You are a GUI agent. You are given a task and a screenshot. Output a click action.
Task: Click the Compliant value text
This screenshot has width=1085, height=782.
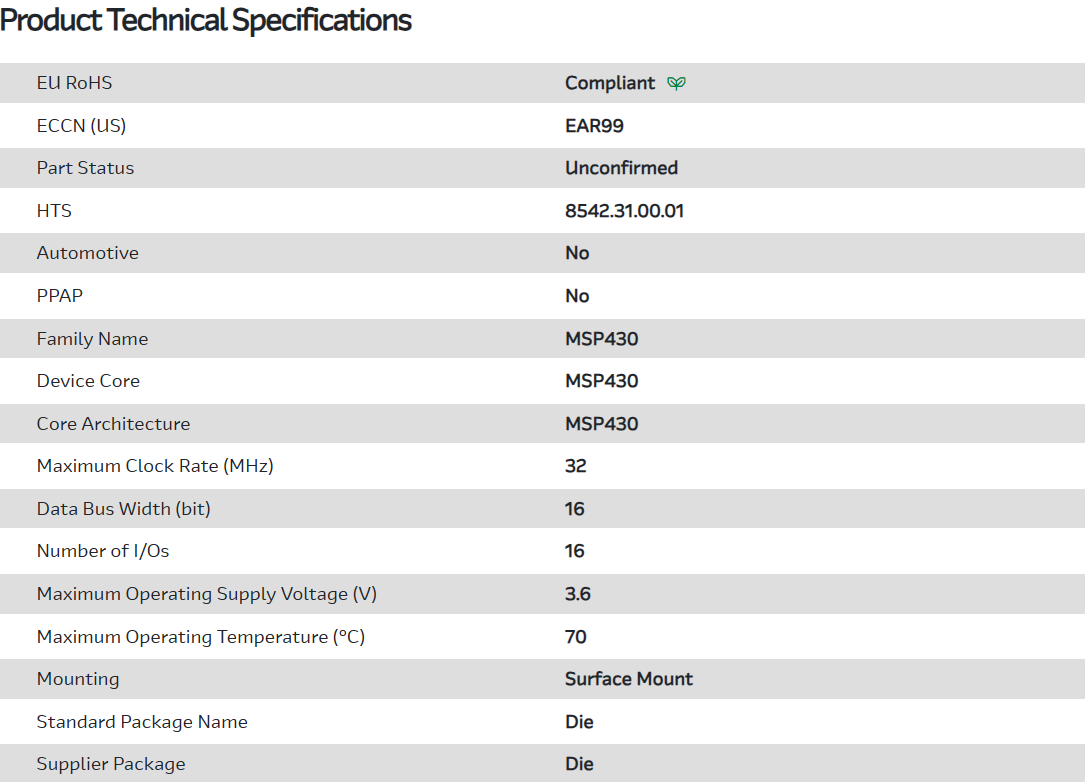(x=610, y=83)
